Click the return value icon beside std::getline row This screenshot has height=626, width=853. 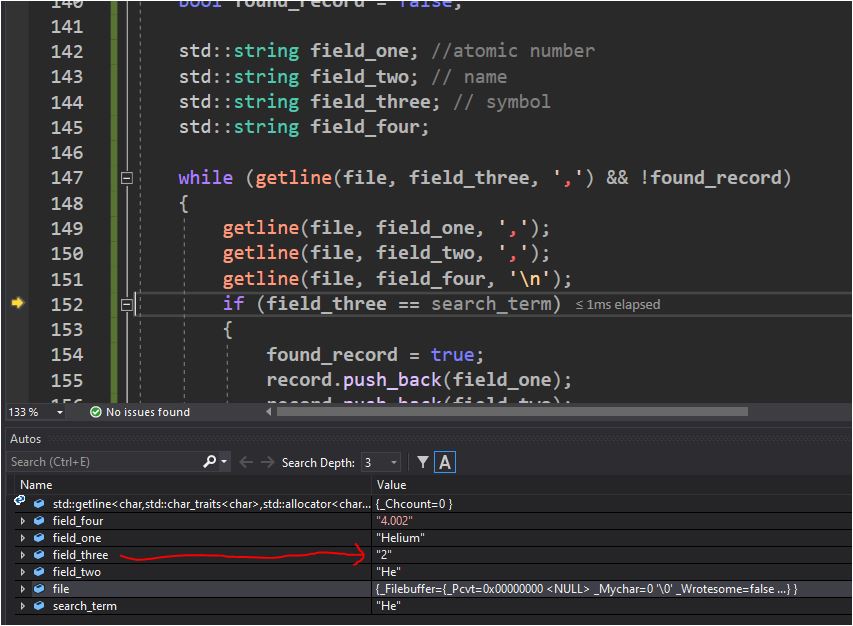[x=20, y=500]
